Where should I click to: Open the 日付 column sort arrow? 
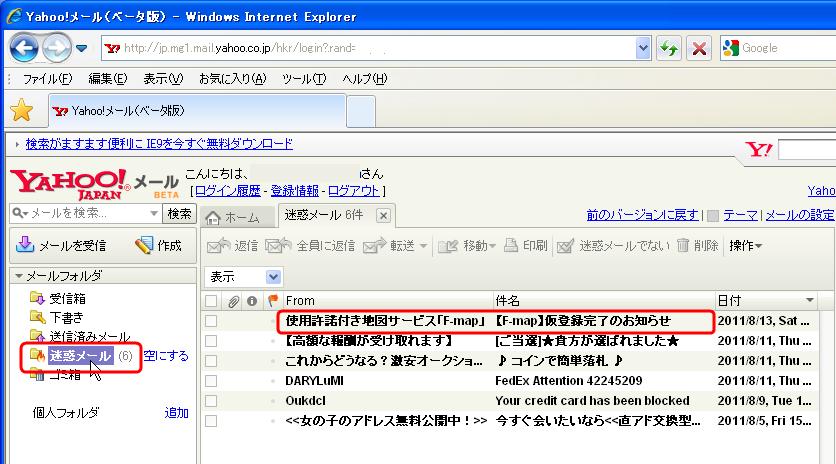pyautogui.click(x=810, y=300)
